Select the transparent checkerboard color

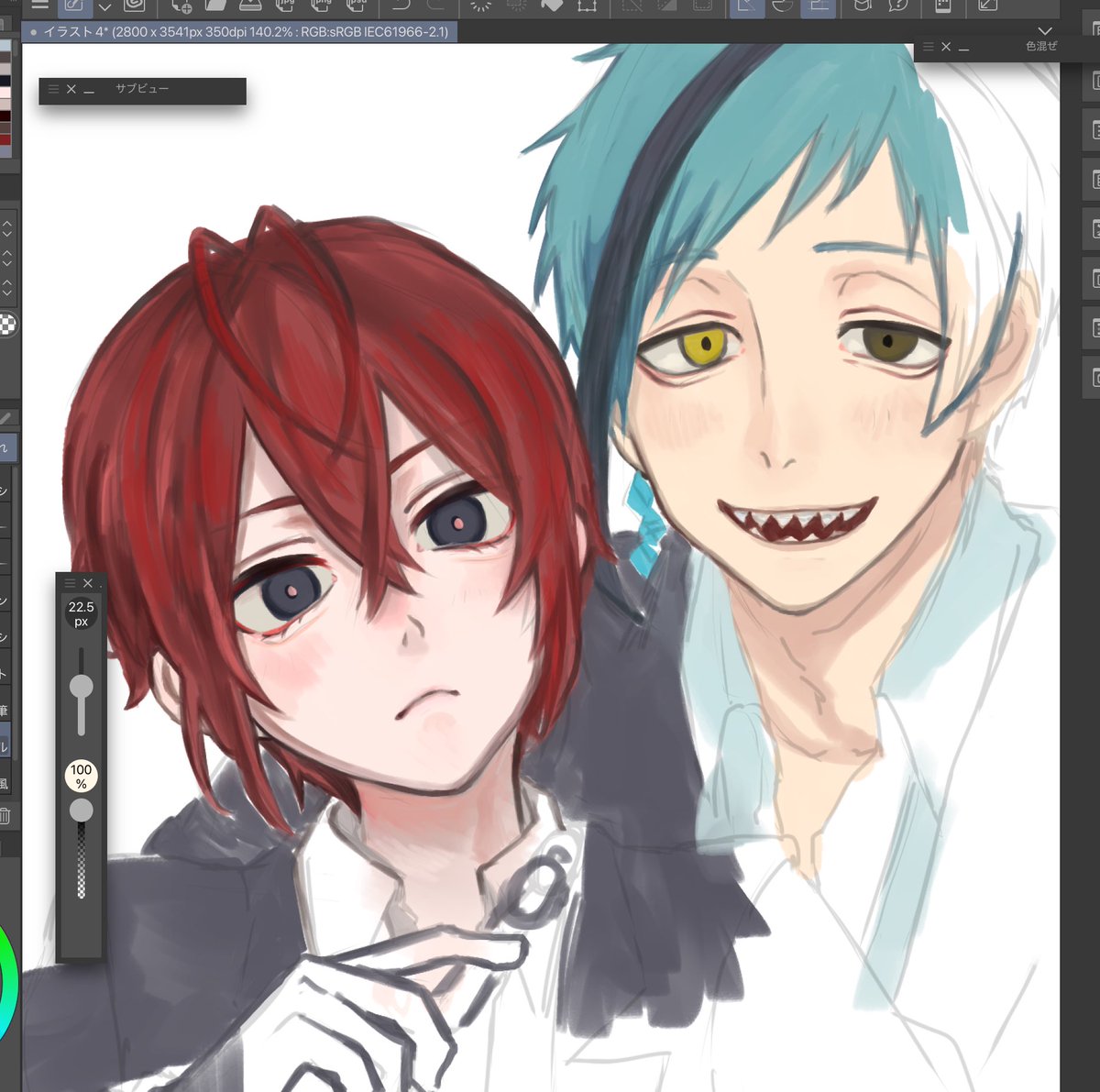click(x=9, y=324)
